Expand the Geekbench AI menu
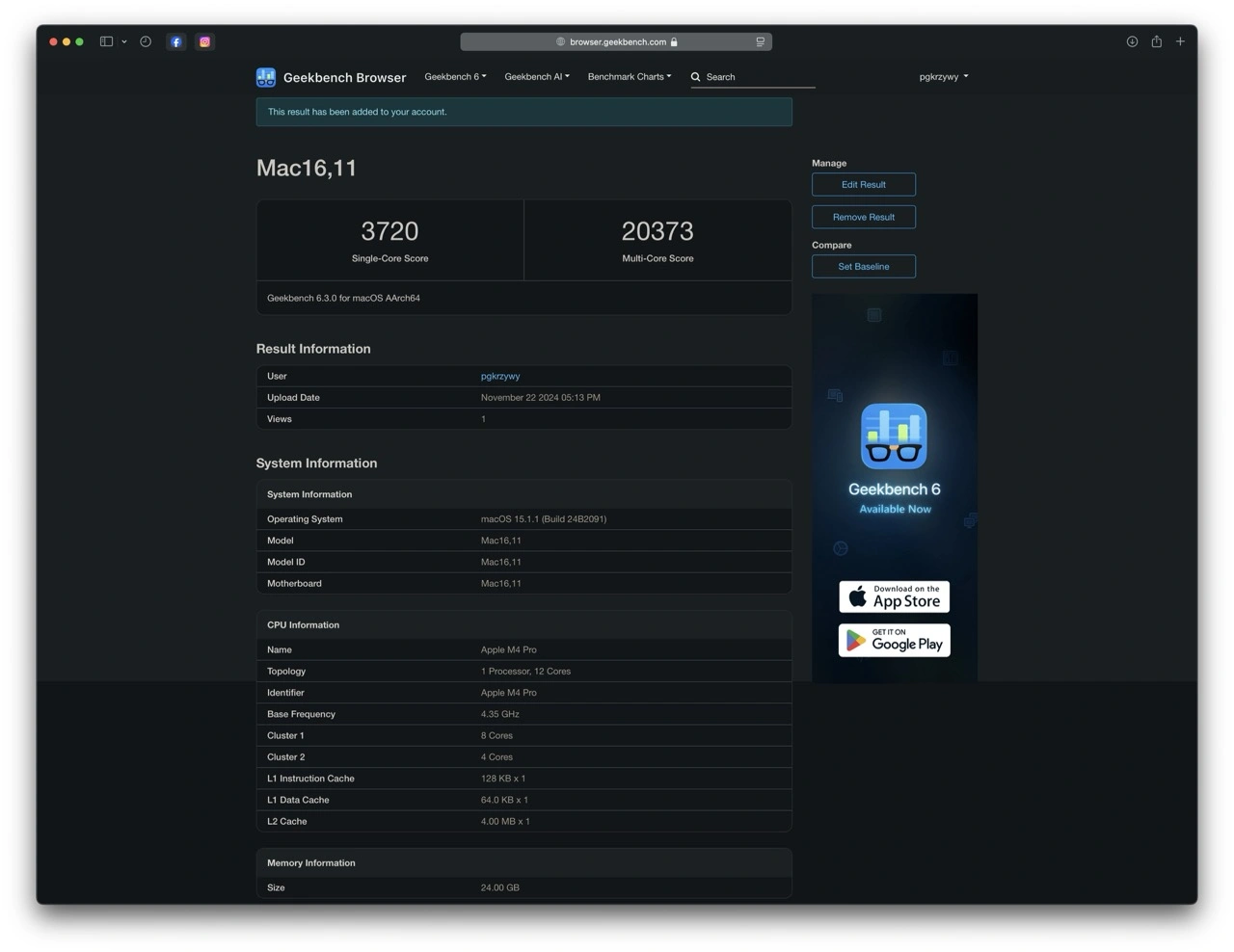The image size is (1234, 952). click(x=537, y=76)
